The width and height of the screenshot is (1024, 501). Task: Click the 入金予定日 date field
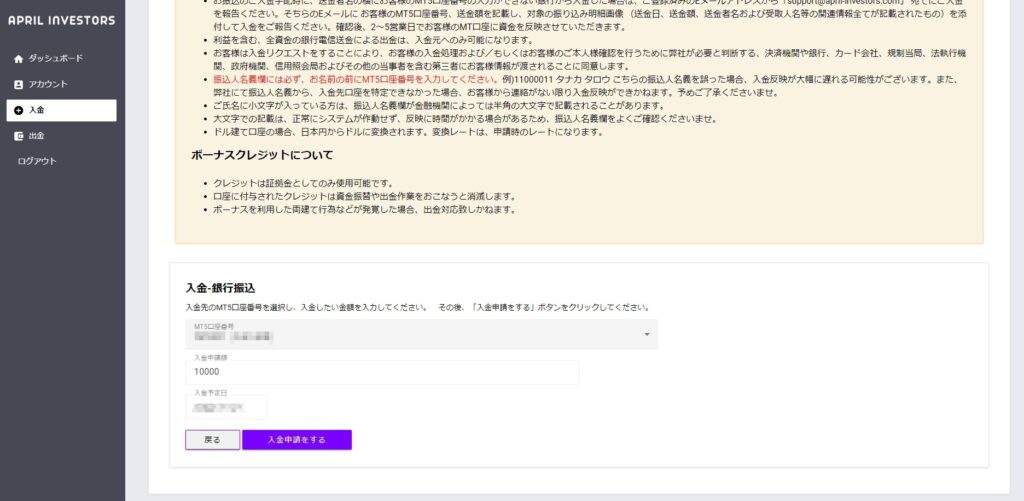pyautogui.click(x=226, y=408)
